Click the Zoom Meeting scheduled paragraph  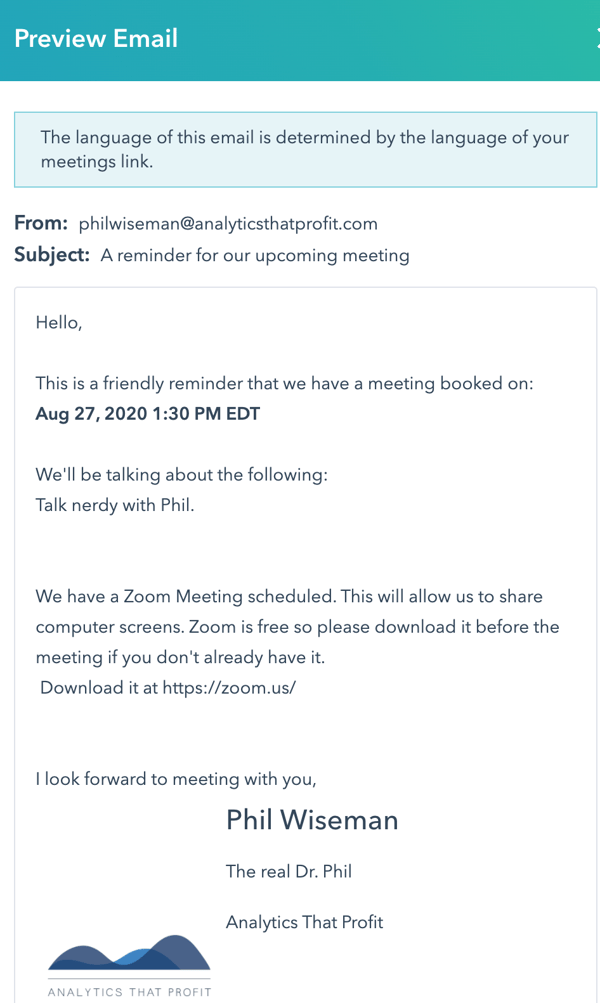(x=297, y=627)
